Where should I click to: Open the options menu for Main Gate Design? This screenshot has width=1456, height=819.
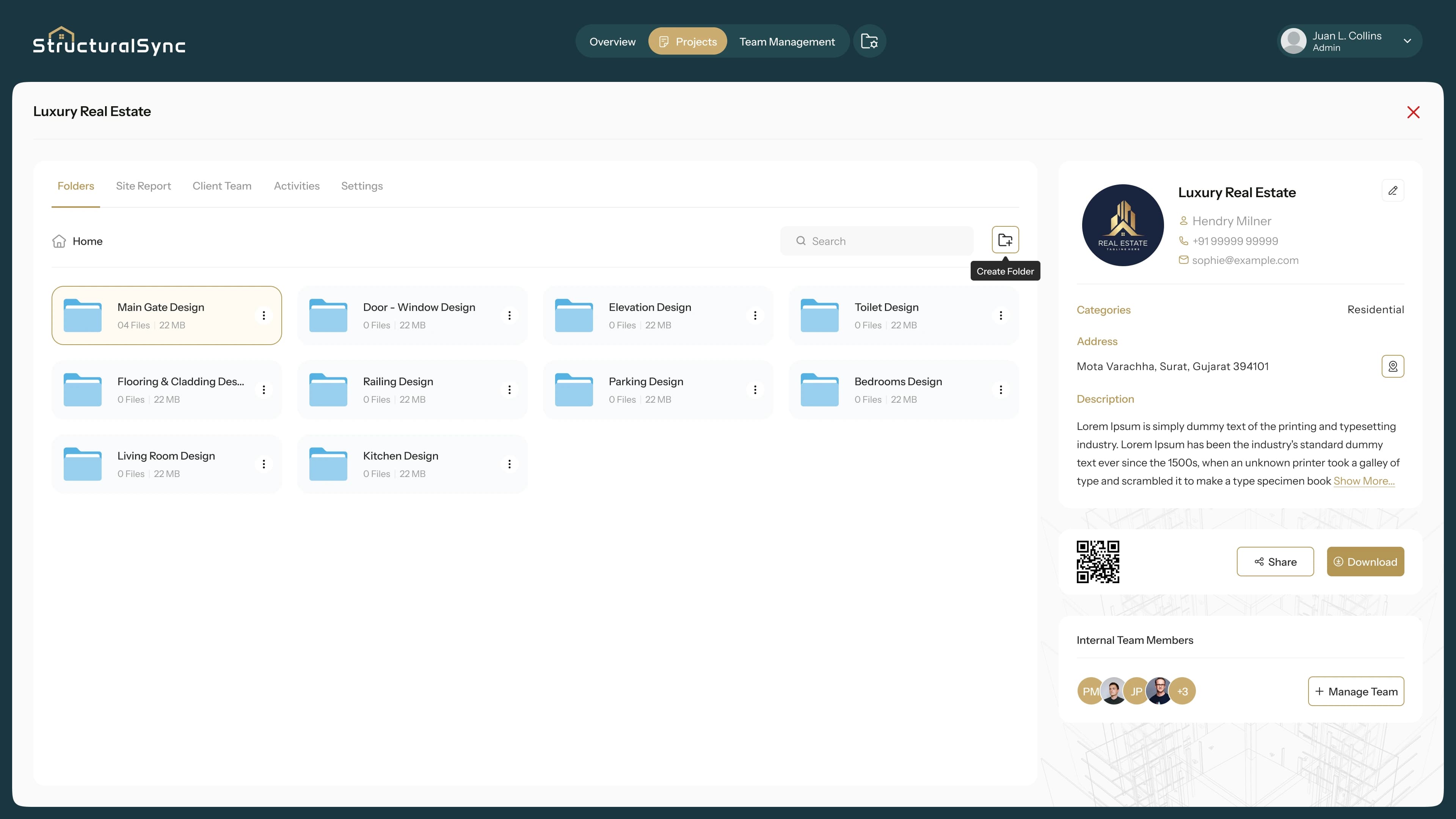coord(264,315)
